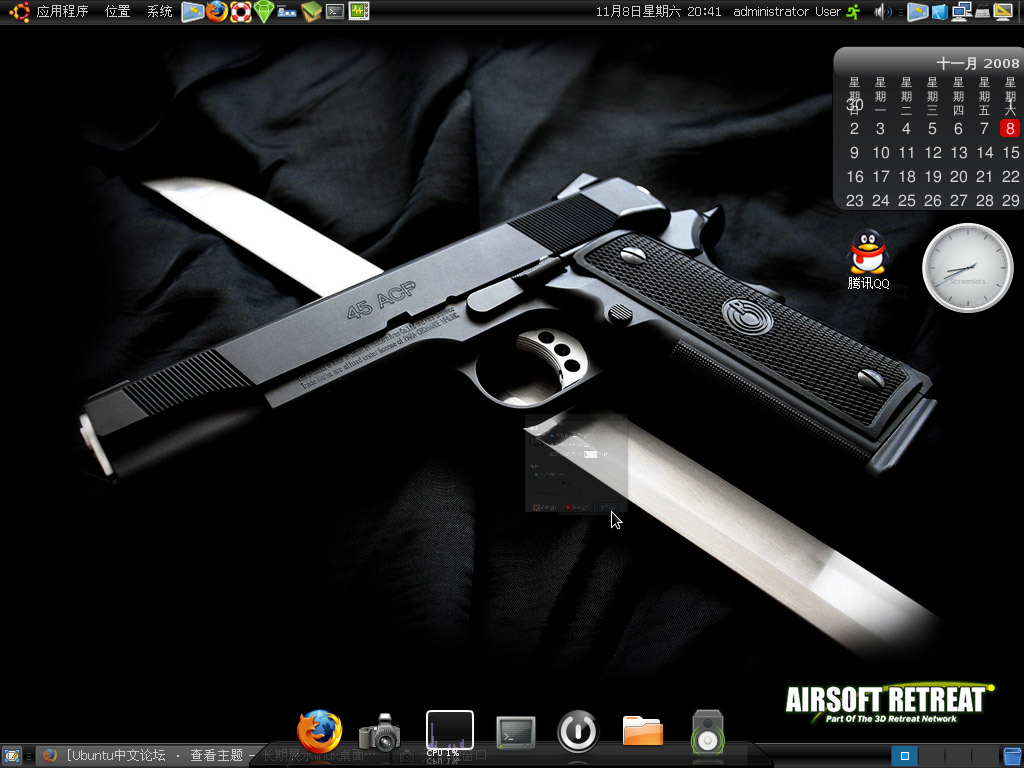Select day 12 in the calendar

[x=933, y=153]
